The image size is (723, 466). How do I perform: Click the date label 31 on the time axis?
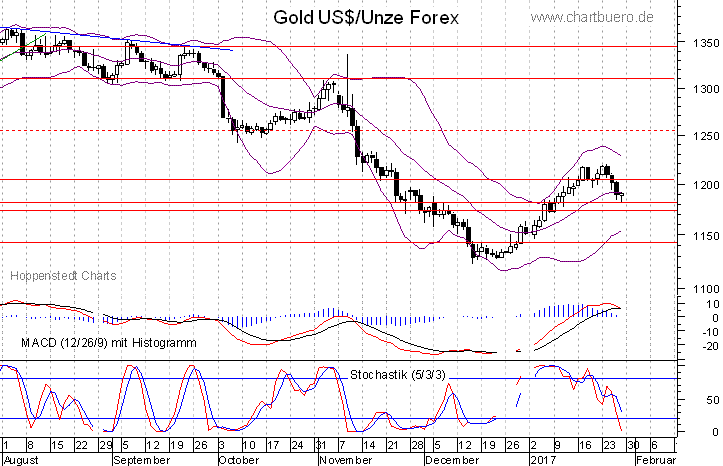321,445
